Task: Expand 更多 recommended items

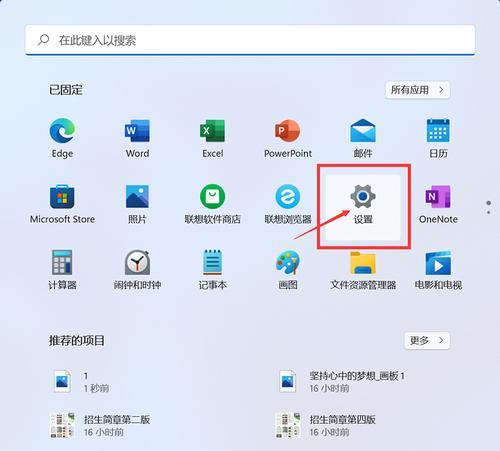Action: tap(427, 340)
